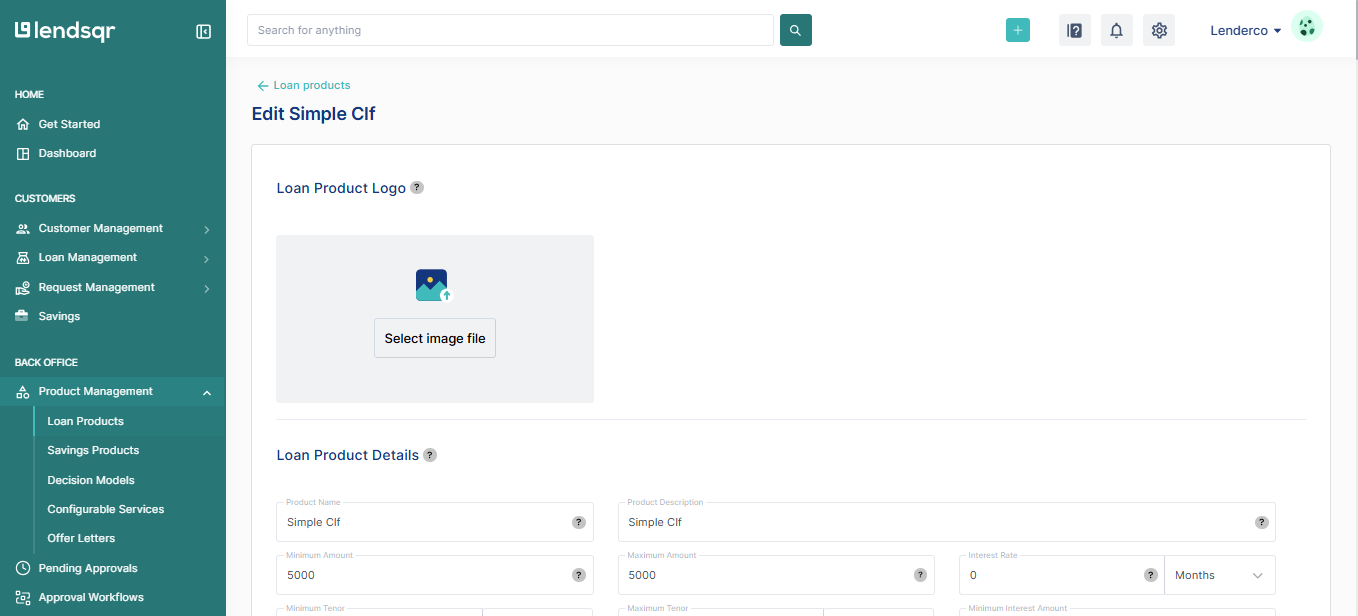Viewport: 1358px width, 616px height.
Task: Expand Customer Management submenu chevron
Action: [x=207, y=229]
